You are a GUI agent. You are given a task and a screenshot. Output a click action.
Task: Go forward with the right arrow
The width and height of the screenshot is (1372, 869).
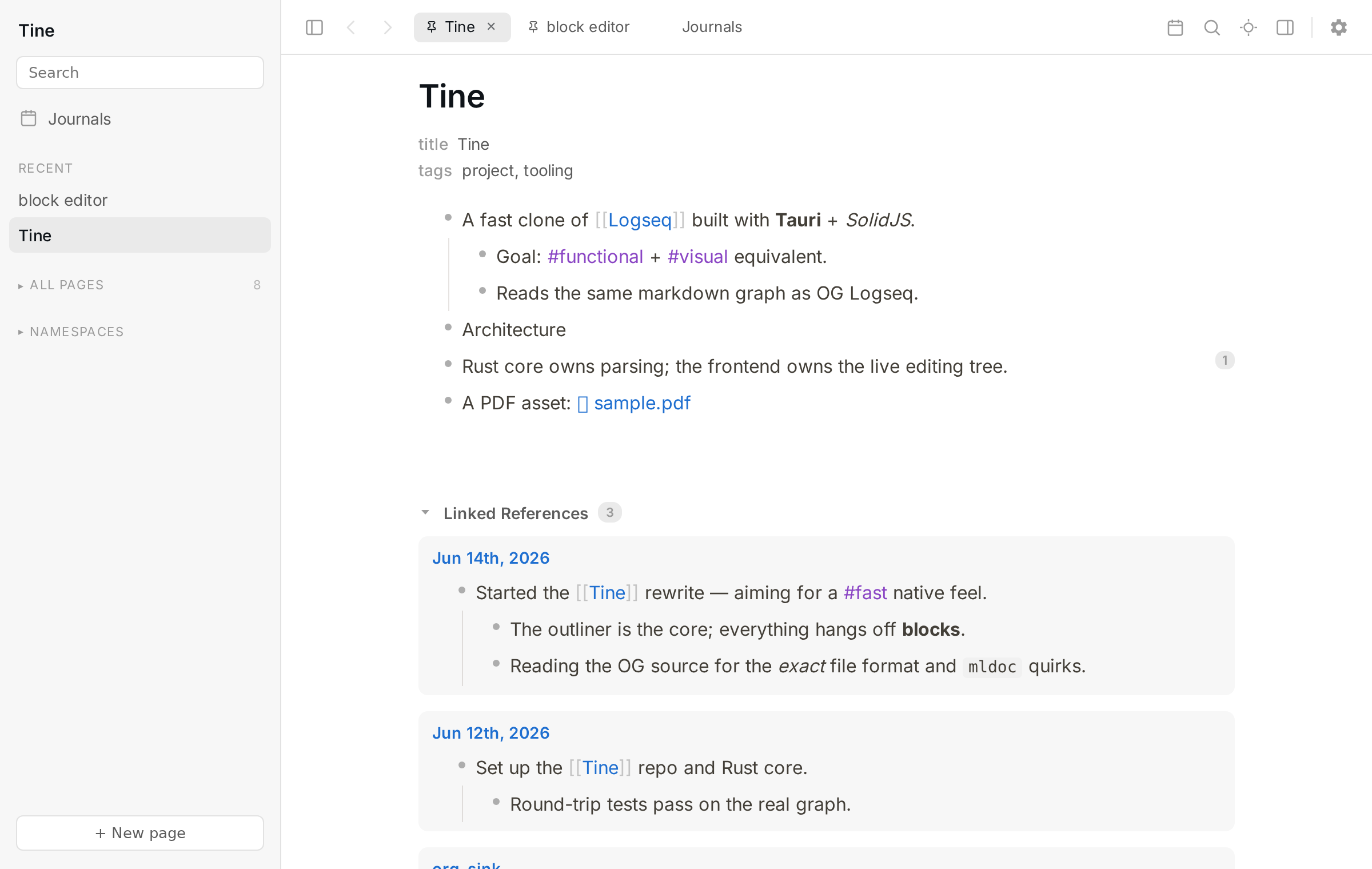coord(388,27)
